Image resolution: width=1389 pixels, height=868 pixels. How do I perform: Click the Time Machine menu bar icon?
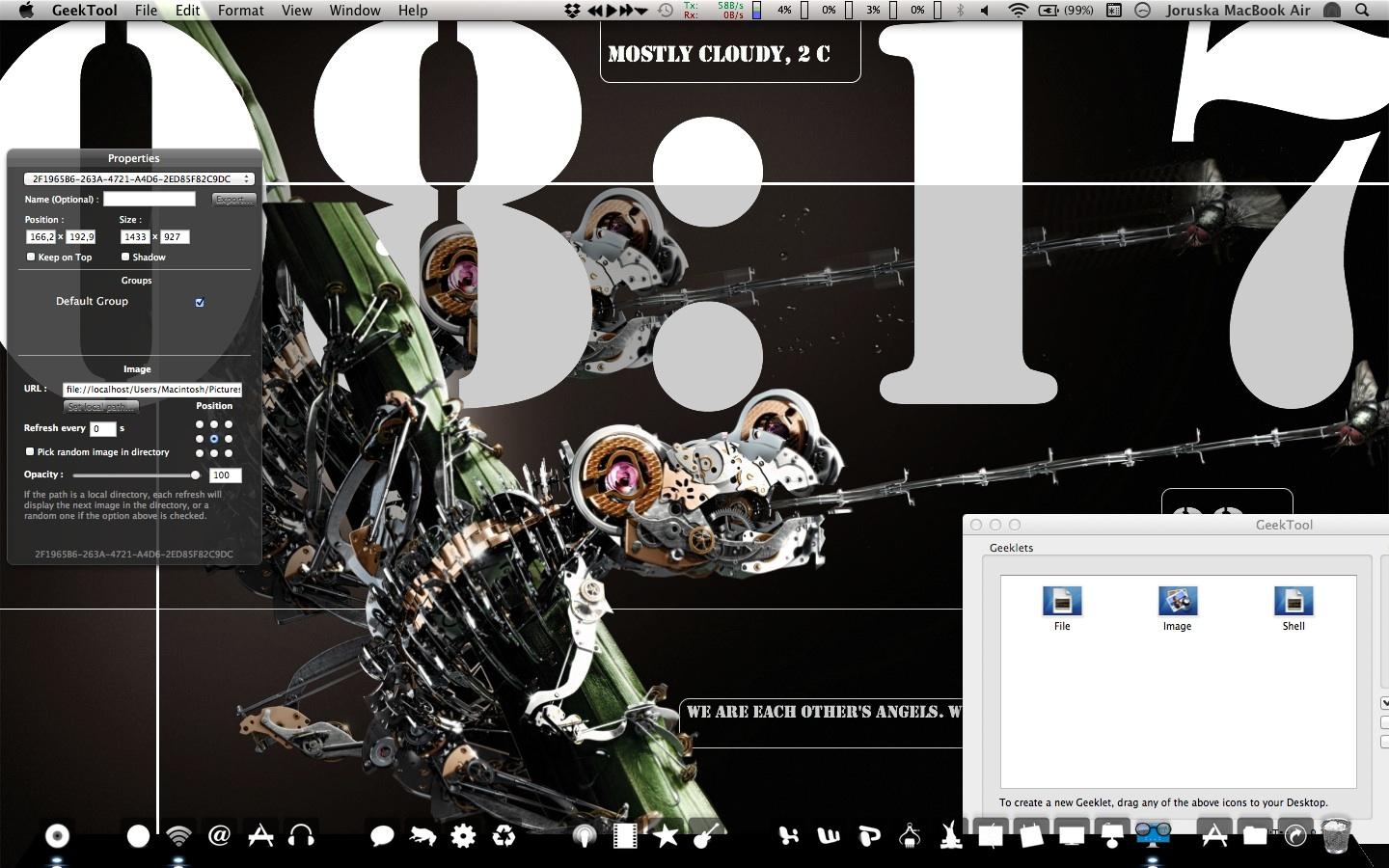pyautogui.click(x=666, y=11)
